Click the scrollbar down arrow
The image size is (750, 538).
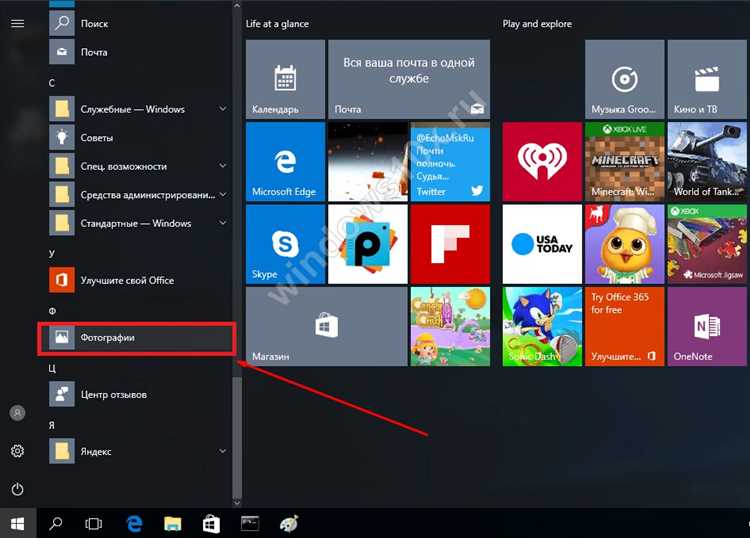point(237,503)
